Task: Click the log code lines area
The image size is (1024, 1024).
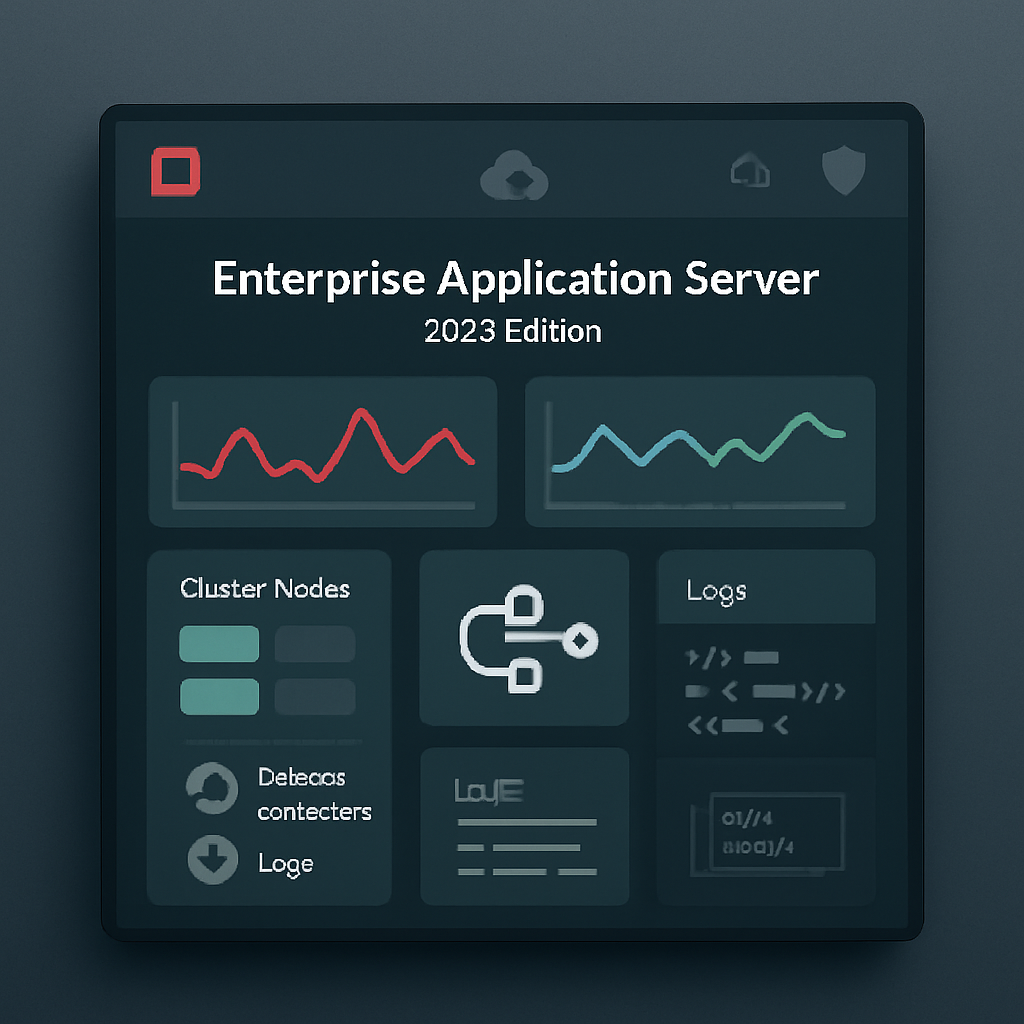Action: [x=765, y=690]
